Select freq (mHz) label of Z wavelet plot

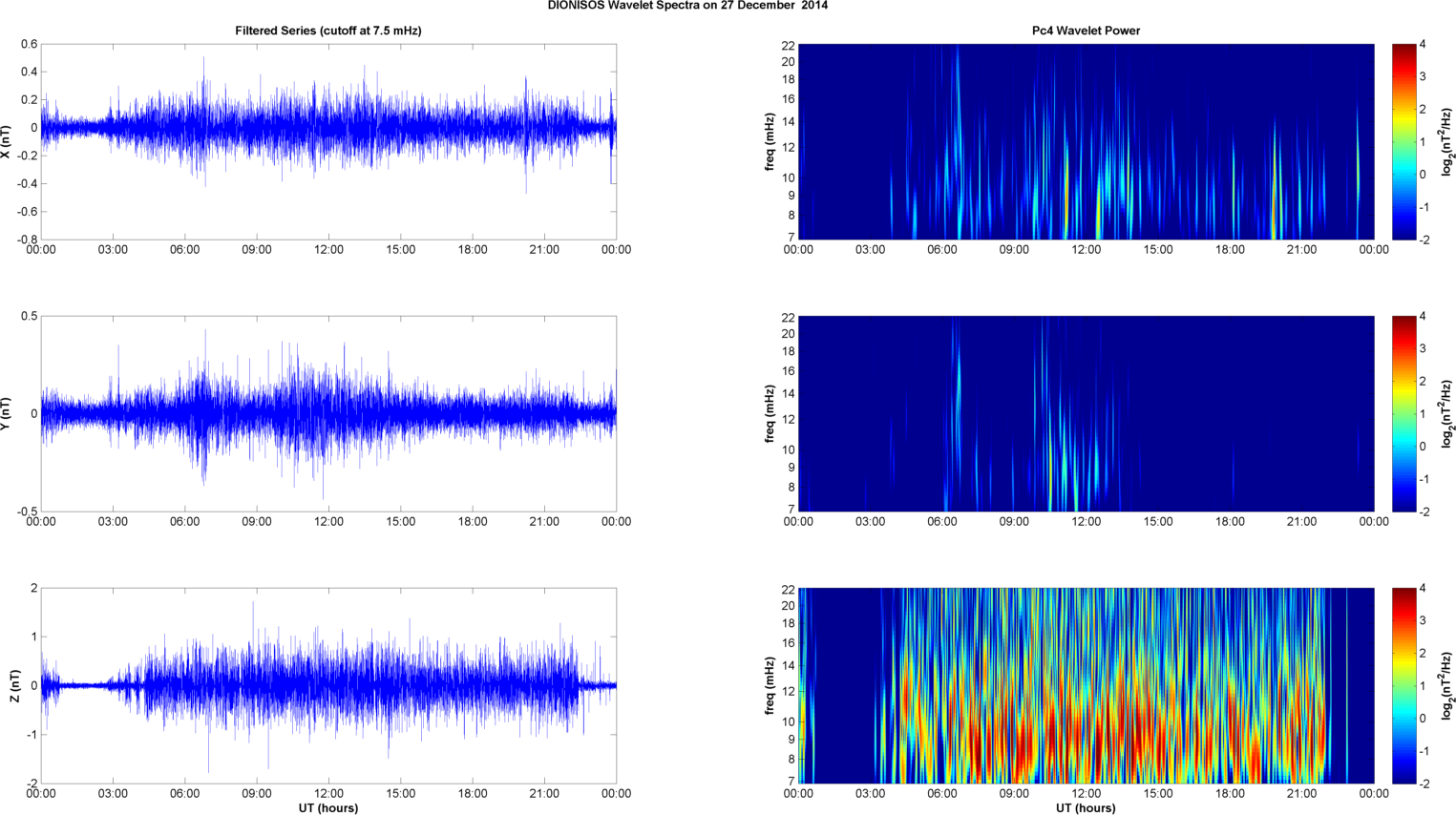[770, 686]
